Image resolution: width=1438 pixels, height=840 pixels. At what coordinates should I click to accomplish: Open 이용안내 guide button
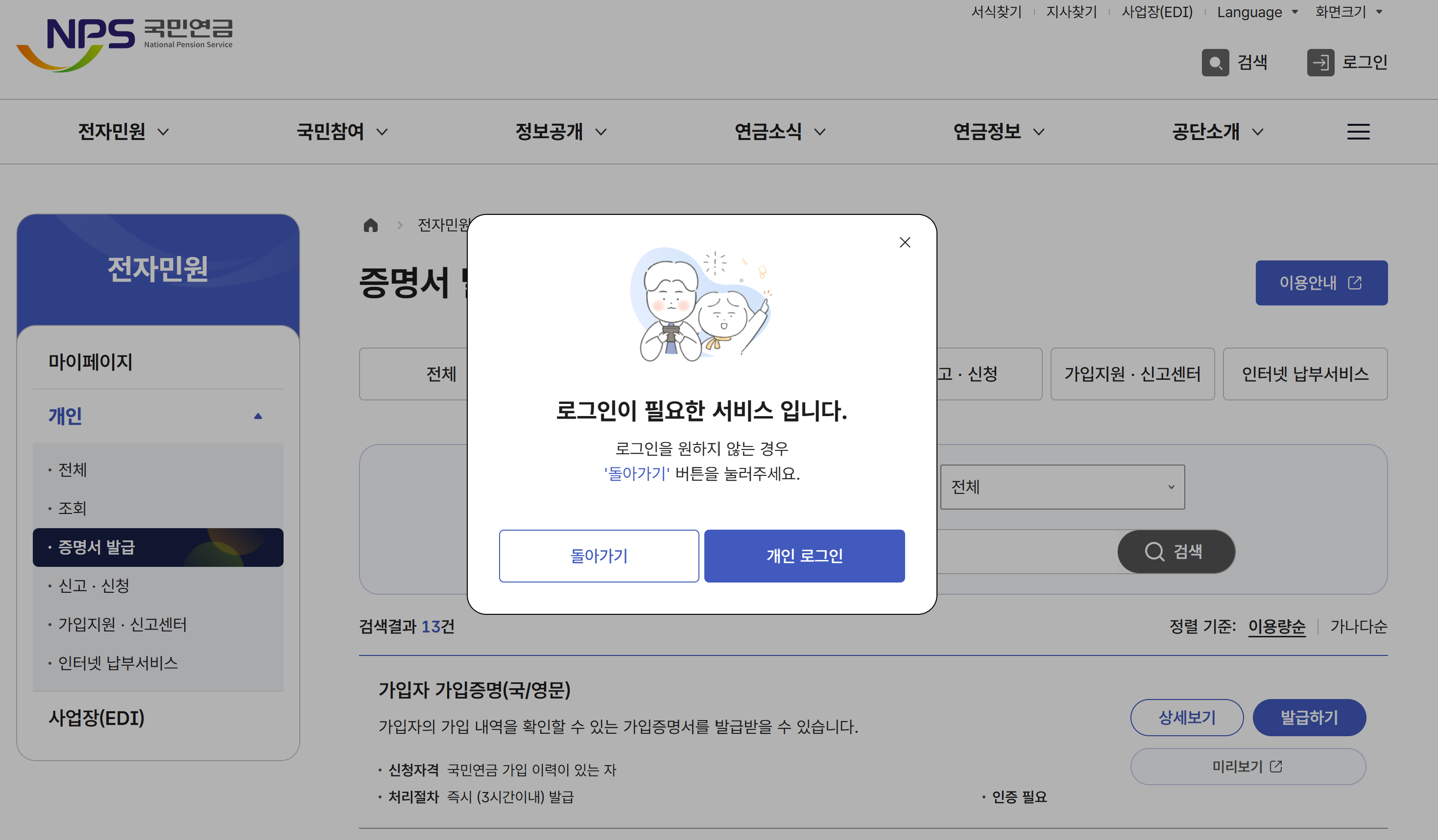pos(1321,282)
